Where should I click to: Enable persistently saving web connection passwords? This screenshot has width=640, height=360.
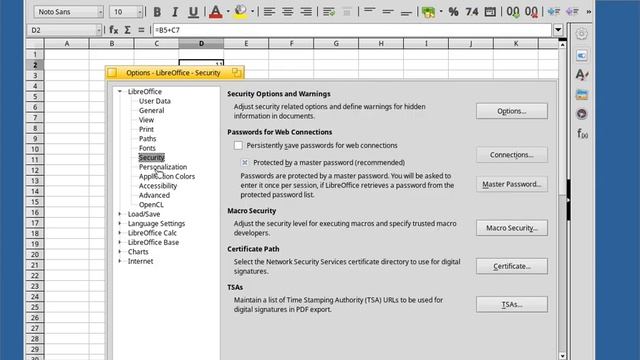click(238, 145)
